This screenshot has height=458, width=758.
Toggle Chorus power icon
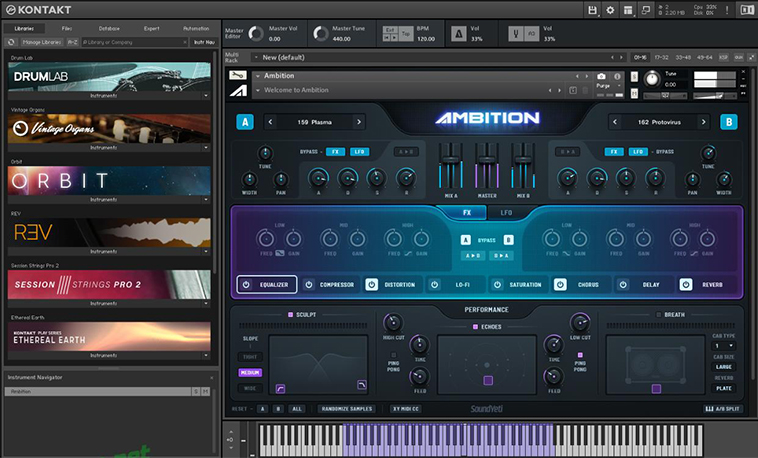(560, 284)
